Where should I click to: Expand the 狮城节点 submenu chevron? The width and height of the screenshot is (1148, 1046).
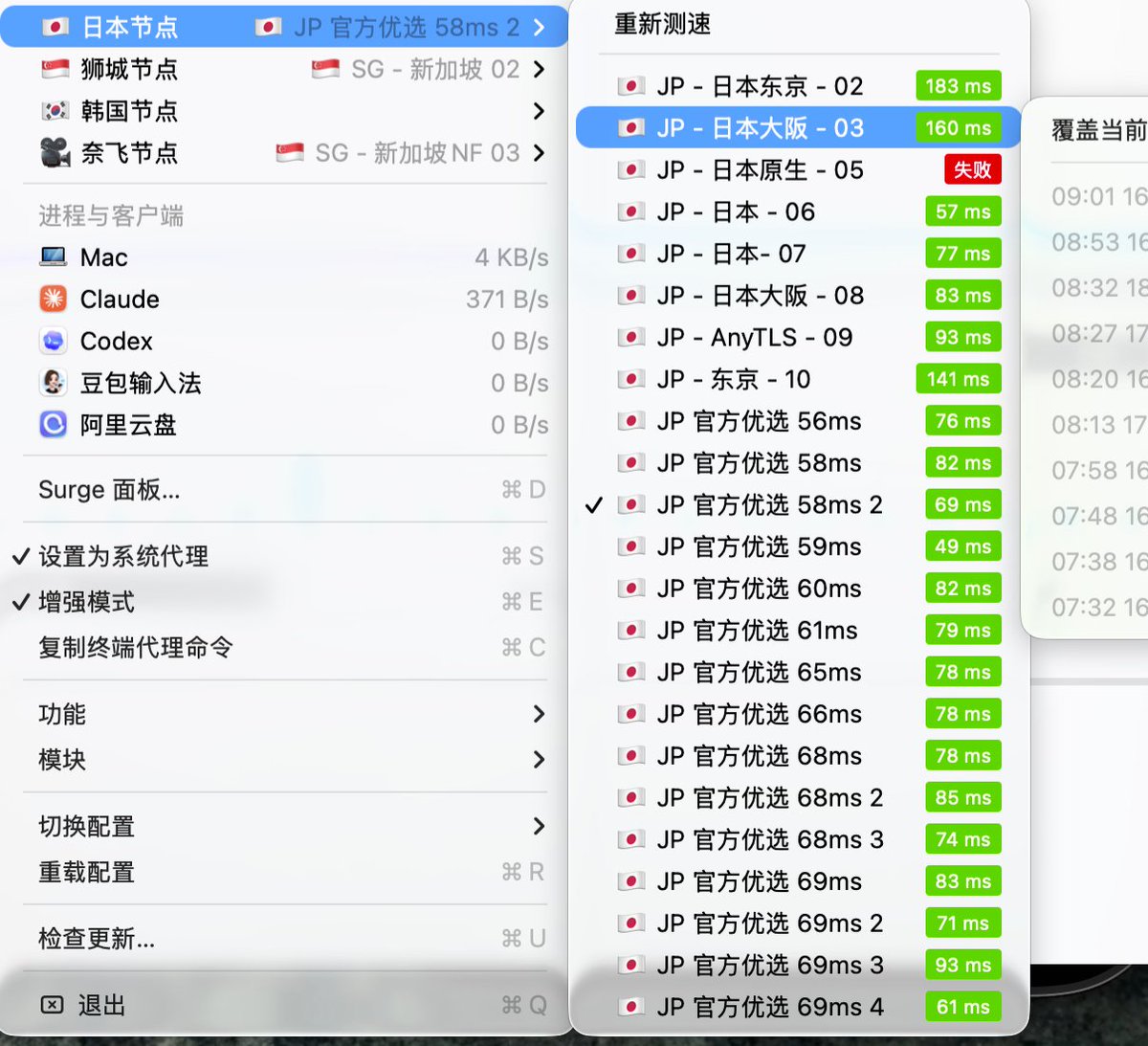540,69
